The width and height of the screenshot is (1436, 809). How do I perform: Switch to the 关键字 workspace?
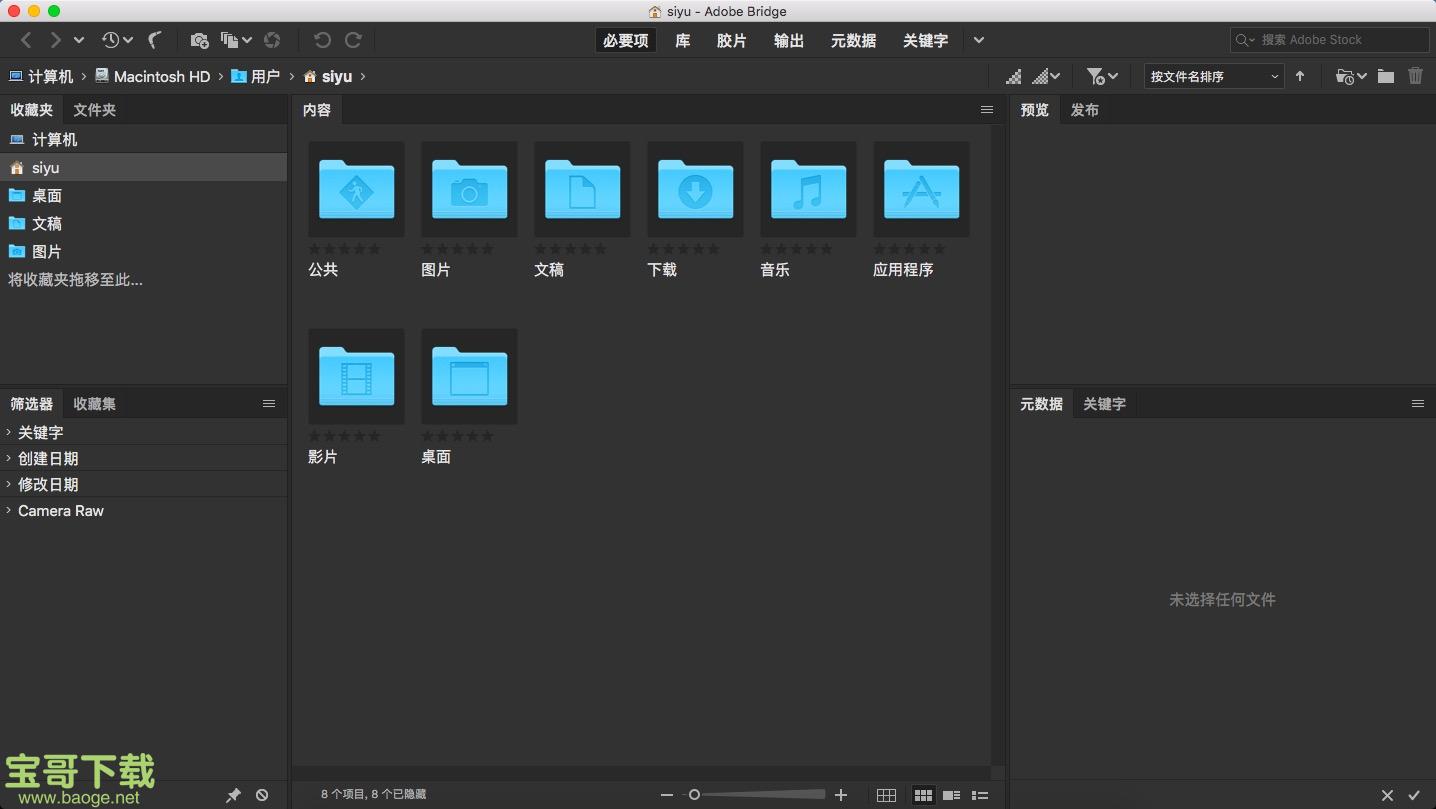click(x=925, y=40)
